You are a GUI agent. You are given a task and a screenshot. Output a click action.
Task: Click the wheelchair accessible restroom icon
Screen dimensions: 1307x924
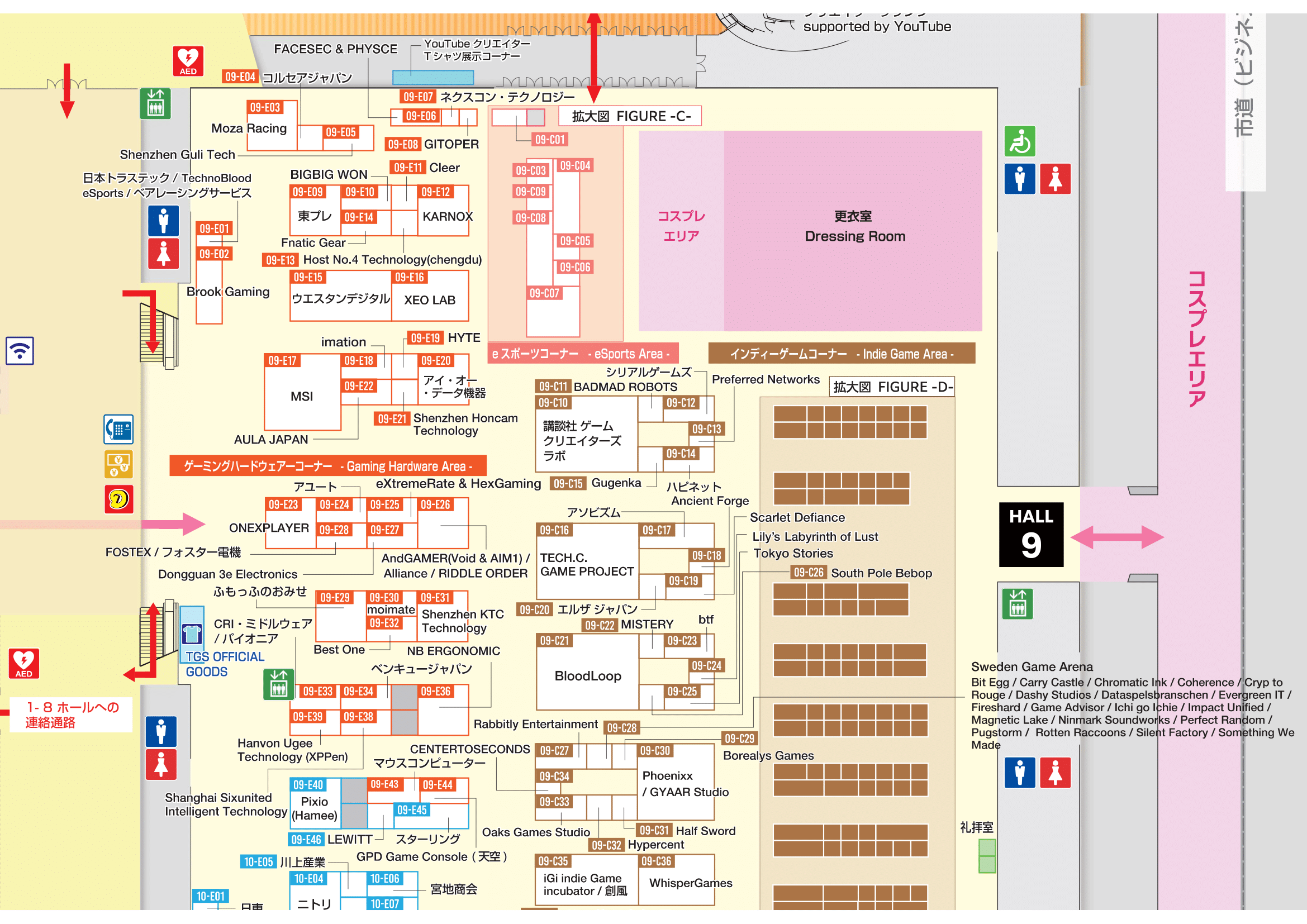pos(1019,141)
